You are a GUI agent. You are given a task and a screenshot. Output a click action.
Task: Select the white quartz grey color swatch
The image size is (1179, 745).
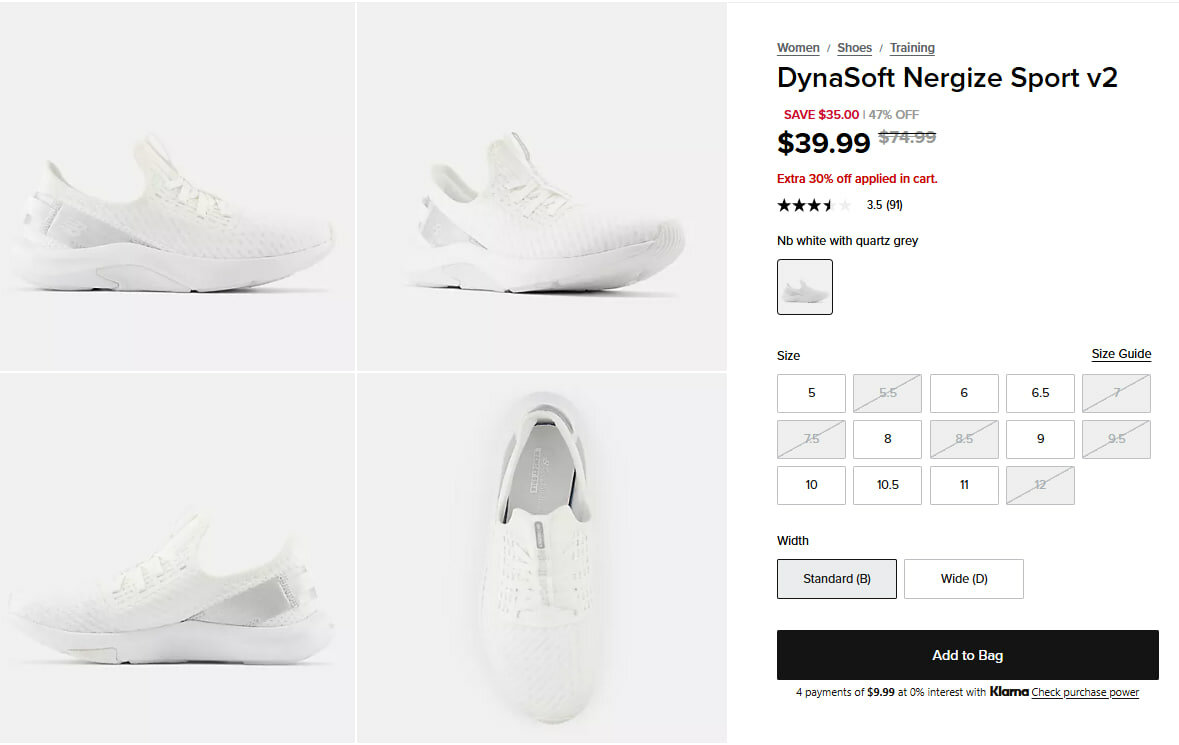tap(805, 287)
